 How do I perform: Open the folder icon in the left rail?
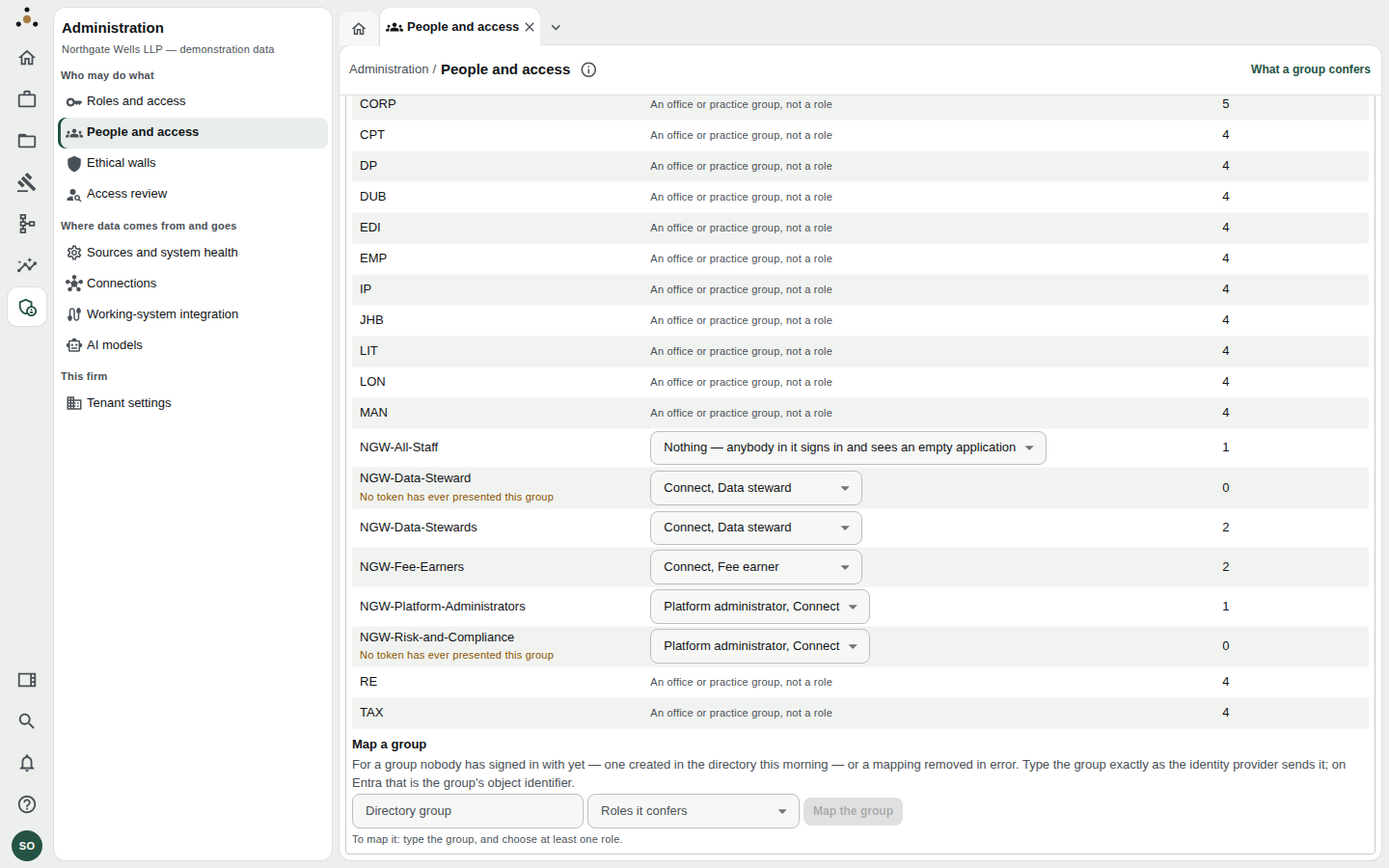pos(27,141)
